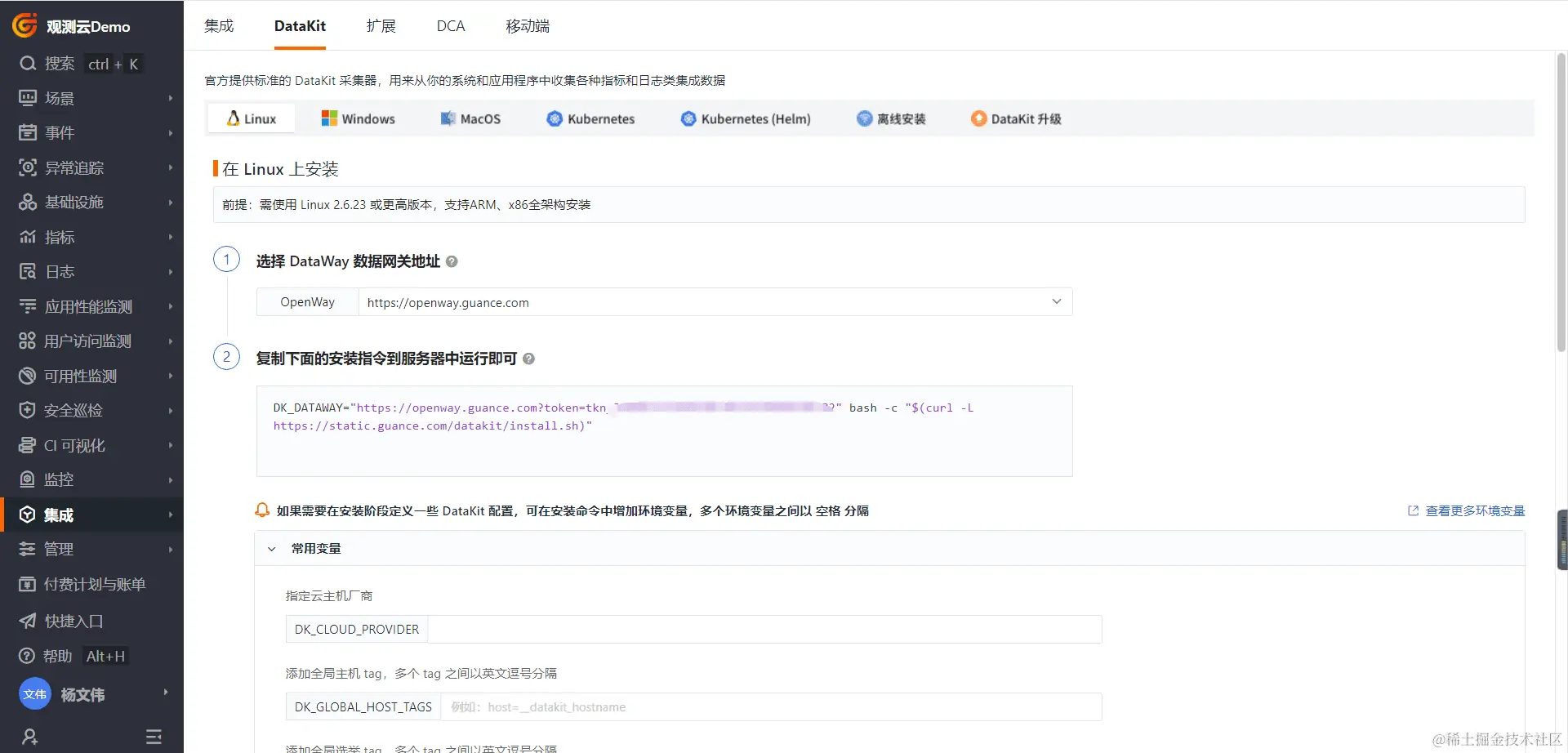The width and height of the screenshot is (1568, 753).
Task: Click the 观测云 logo icon
Action: click(x=24, y=25)
